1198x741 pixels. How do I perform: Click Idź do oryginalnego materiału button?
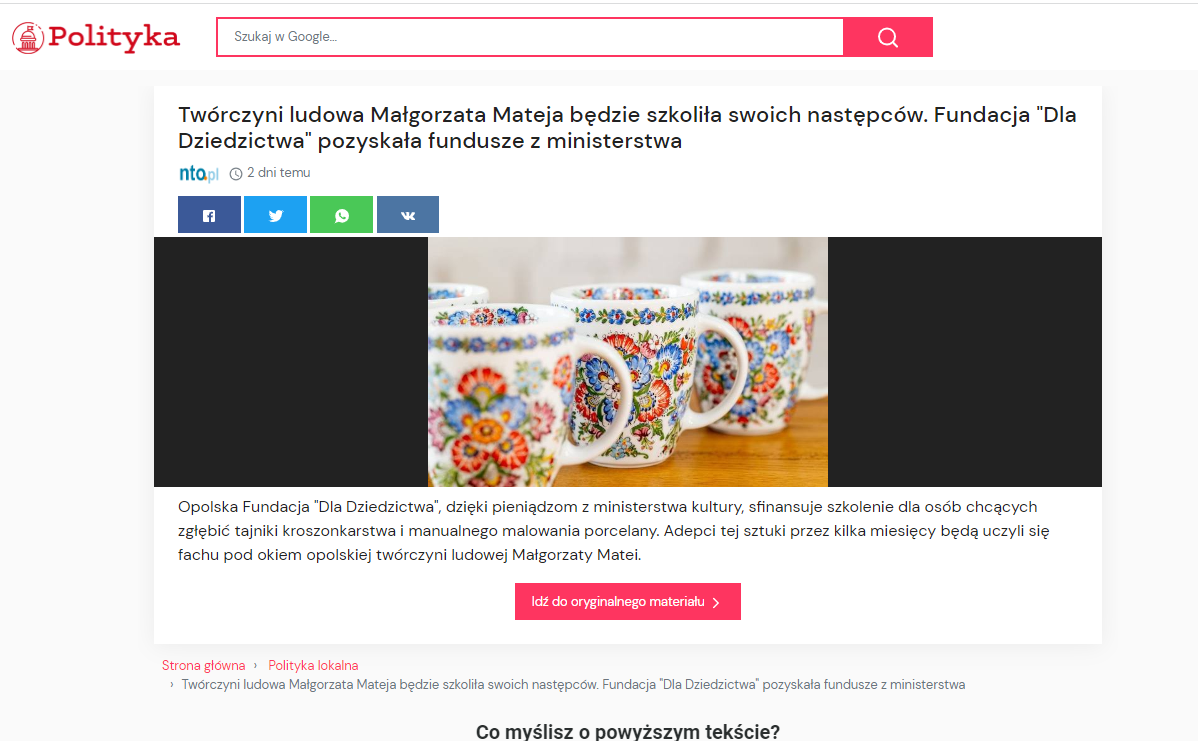pos(627,601)
